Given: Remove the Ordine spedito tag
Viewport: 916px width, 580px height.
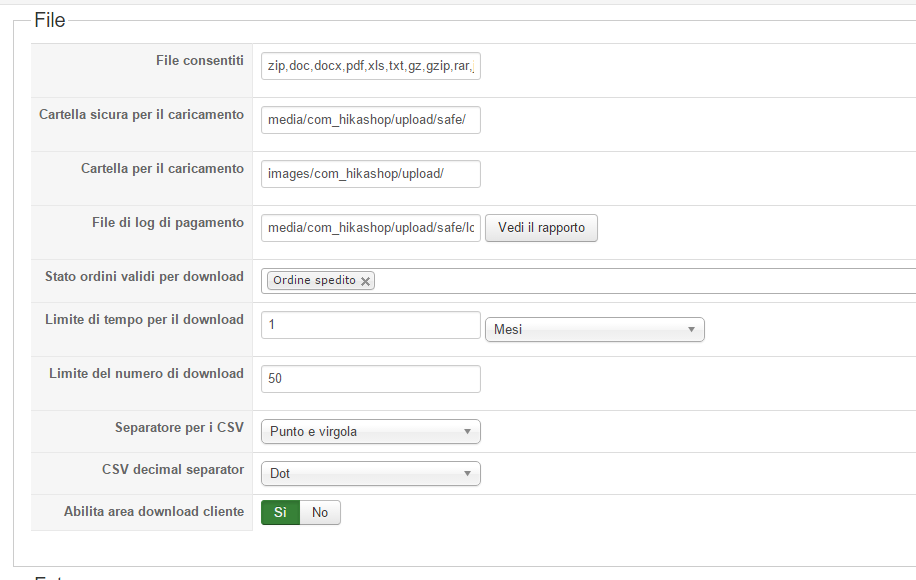Looking at the screenshot, I should [x=366, y=281].
